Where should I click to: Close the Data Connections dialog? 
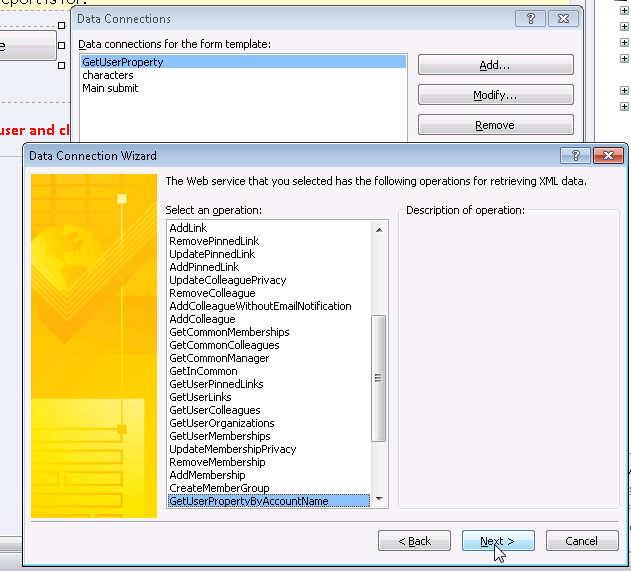566,18
